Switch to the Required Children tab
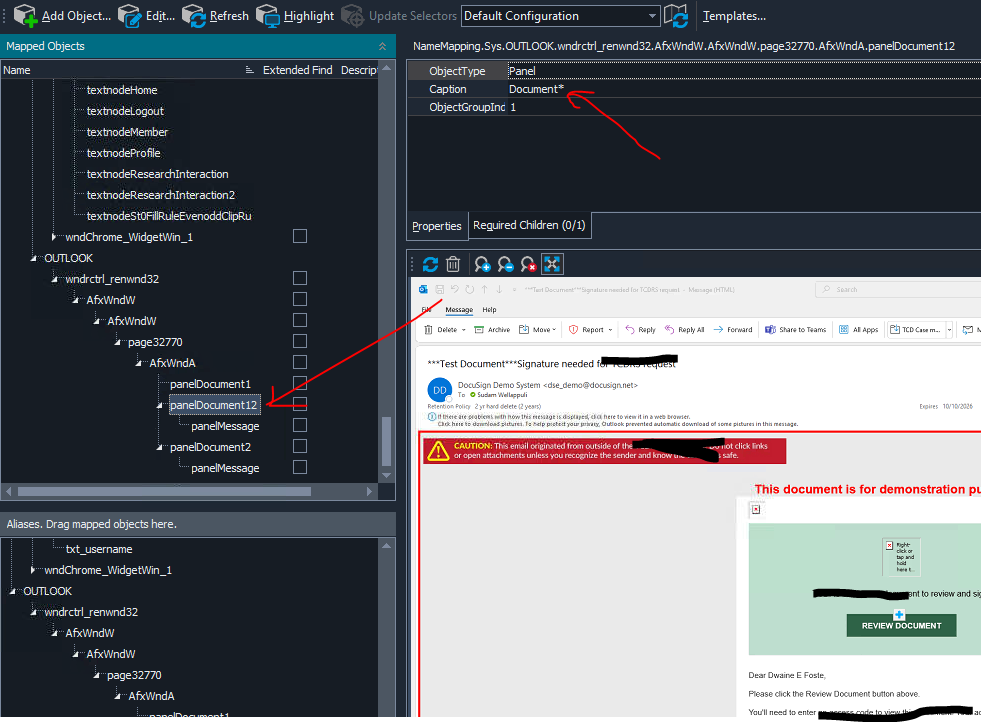This screenshot has height=722, width=981. coord(529,226)
